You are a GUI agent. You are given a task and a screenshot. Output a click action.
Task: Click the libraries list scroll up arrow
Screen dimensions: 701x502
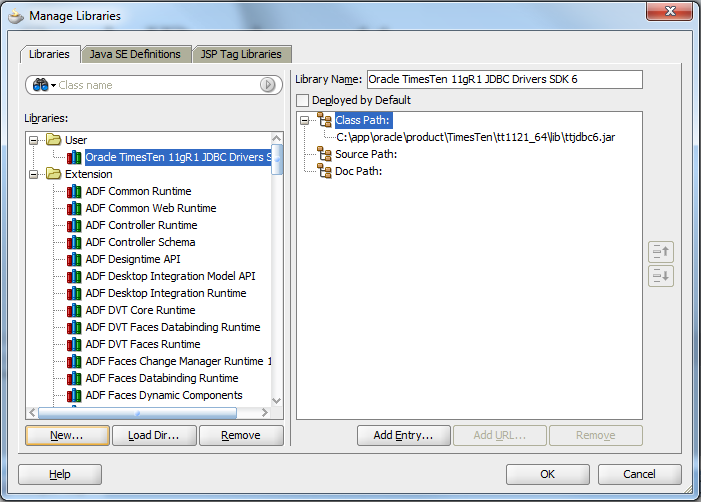(277, 138)
